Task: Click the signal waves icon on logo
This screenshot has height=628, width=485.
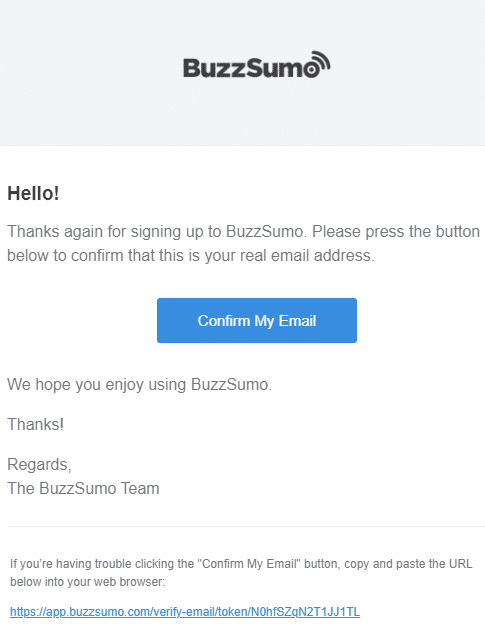Action: pyautogui.click(x=321, y=60)
